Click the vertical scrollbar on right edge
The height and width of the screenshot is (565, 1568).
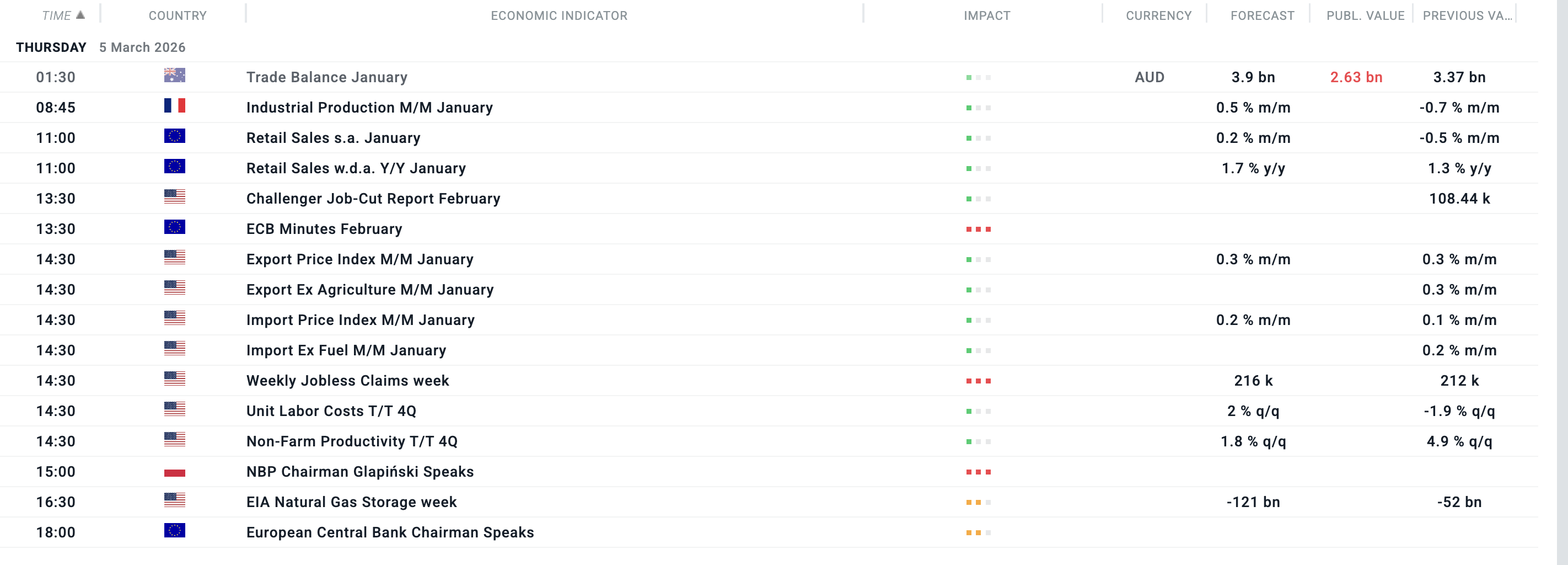tap(1562, 282)
